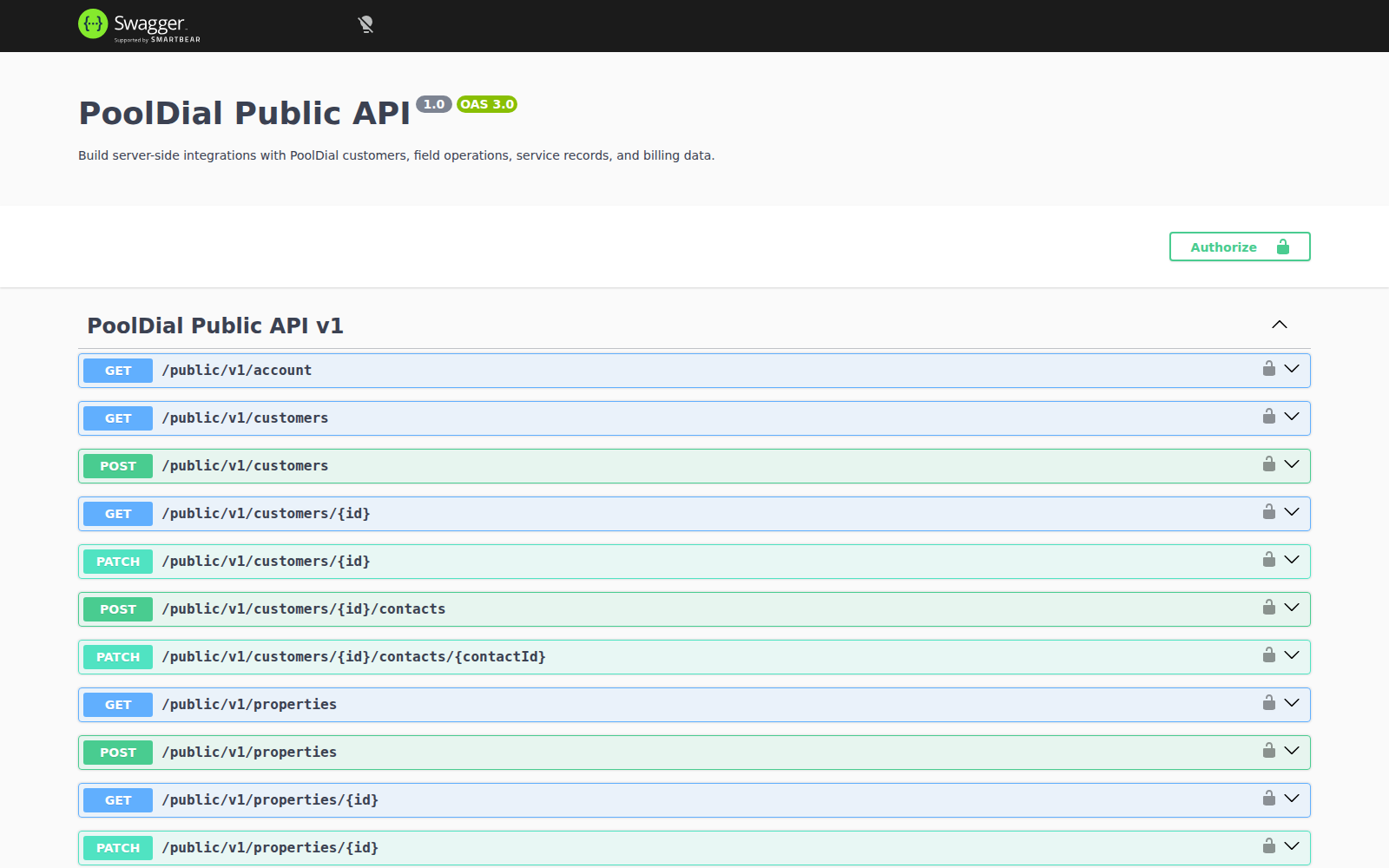Click the /public/v1/account path text
This screenshot has height=868, width=1389.
coord(237,371)
